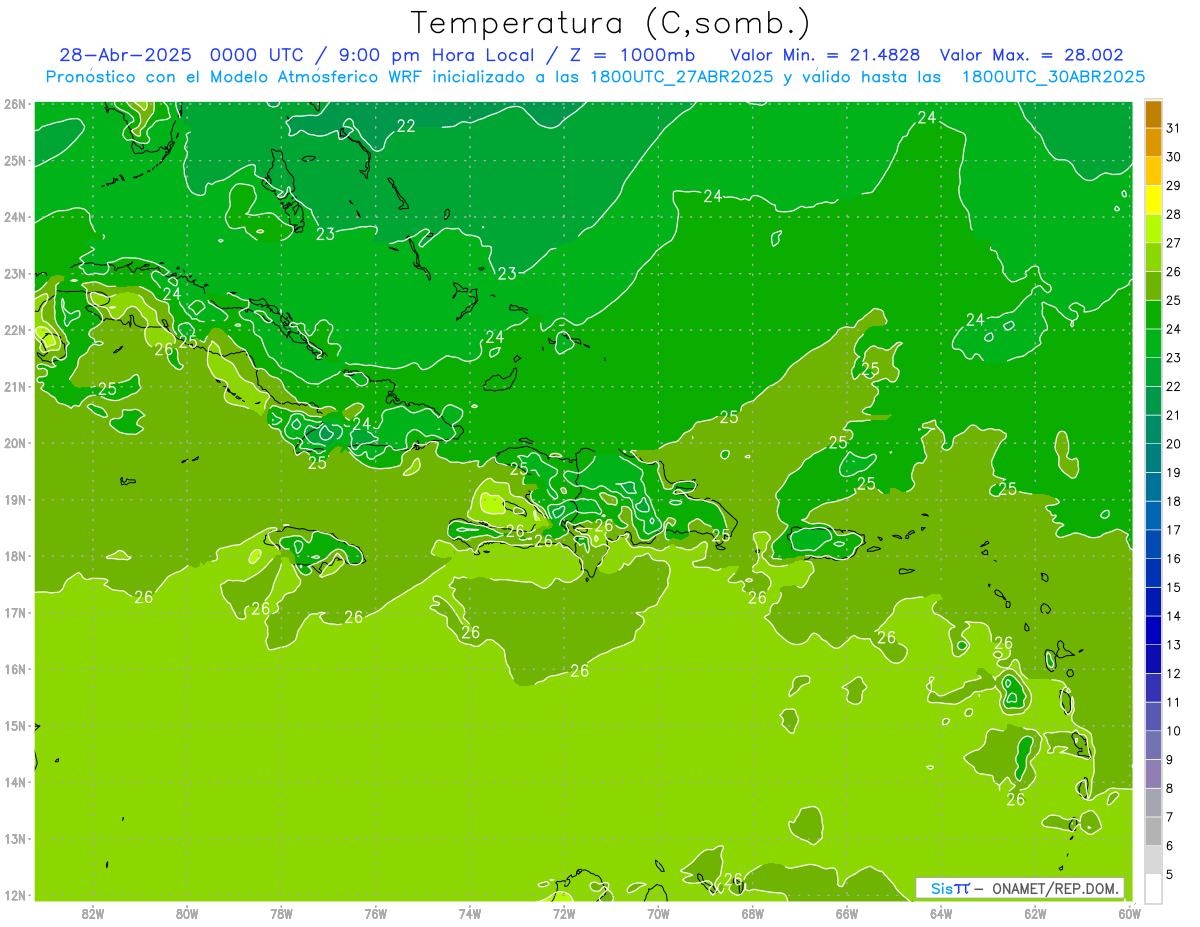Click the latitude axis label "14N"
Image resolution: width=1200 pixels, height=927 pixels.
[14, 783]
